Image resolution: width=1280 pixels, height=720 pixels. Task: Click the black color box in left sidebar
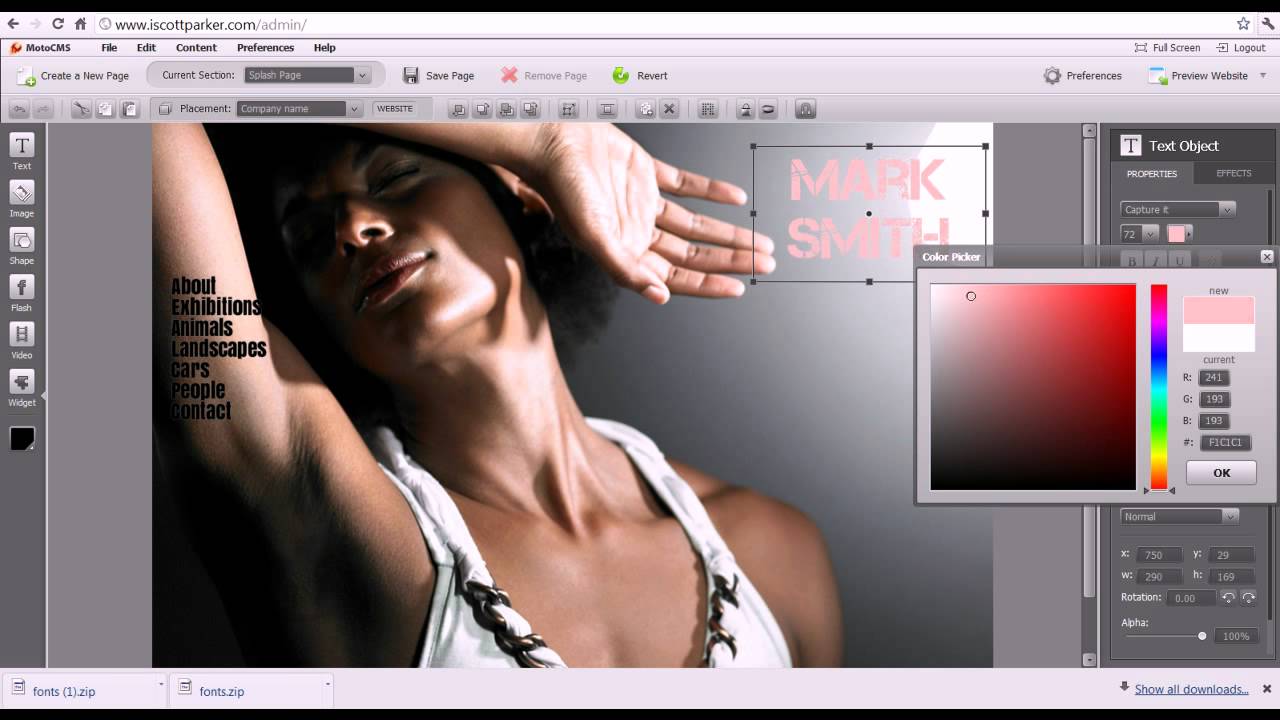22,438
